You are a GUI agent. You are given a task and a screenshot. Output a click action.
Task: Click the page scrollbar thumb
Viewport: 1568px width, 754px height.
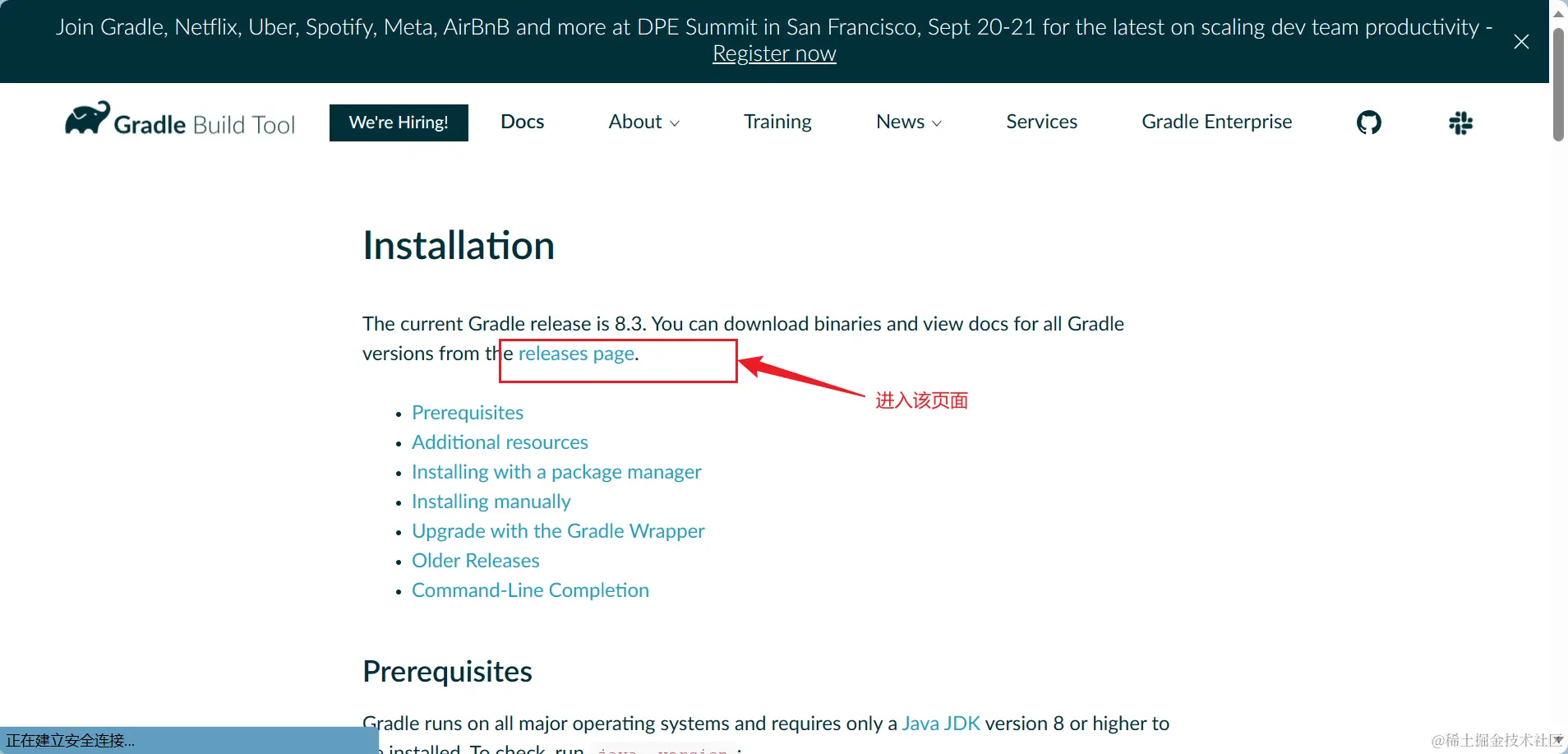point(1558,85)
